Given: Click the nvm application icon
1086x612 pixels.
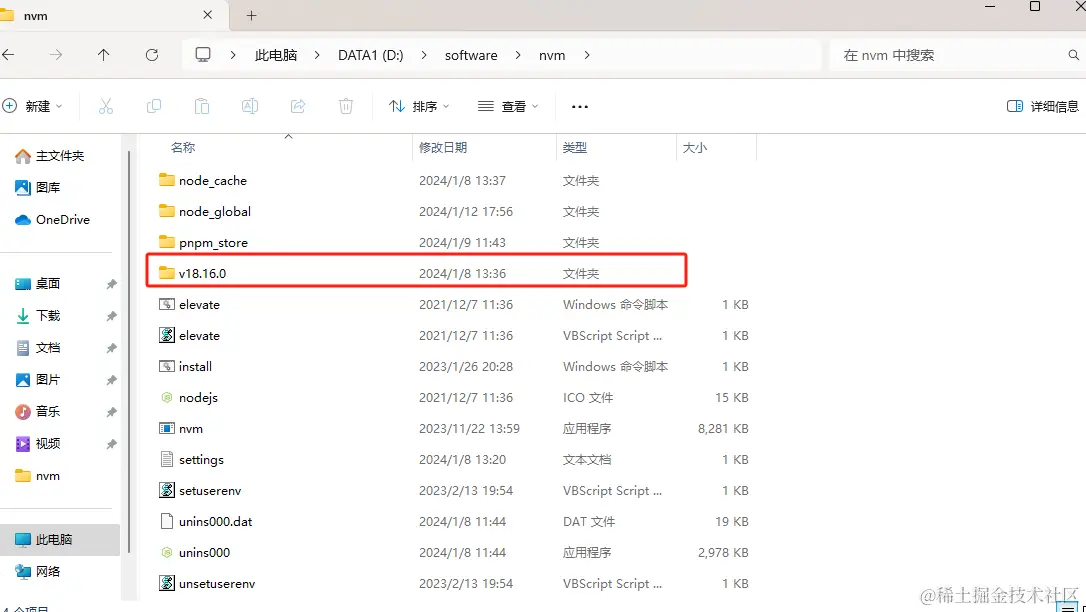Looking at the screenshot, I should coord(167,429).
